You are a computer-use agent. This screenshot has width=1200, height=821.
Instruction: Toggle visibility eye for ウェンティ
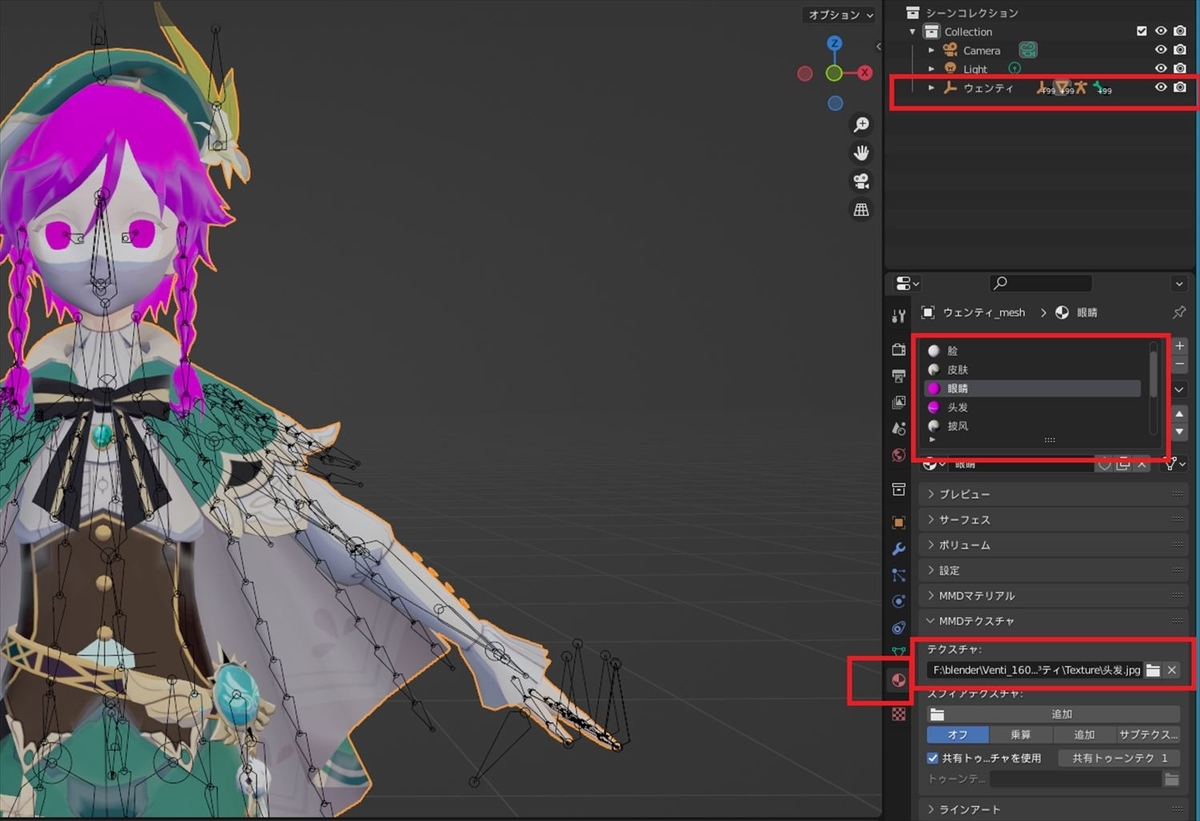point(1161,88)
